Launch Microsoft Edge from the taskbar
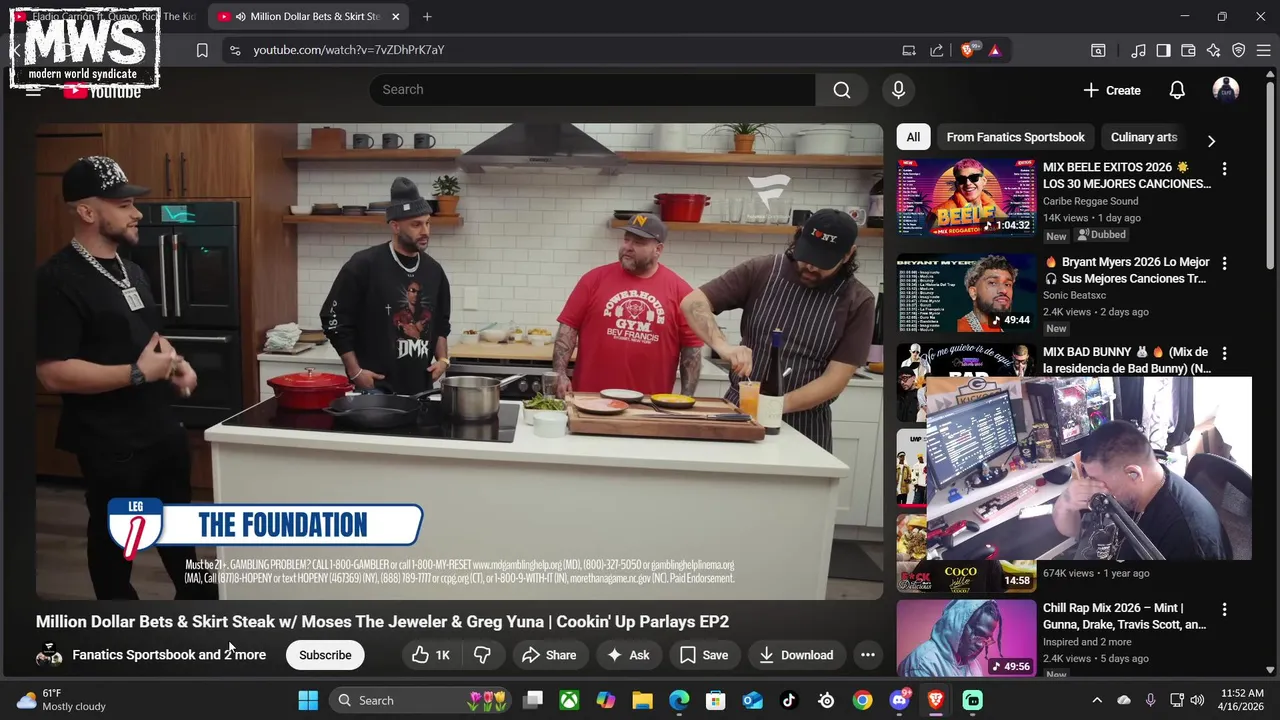The image size is (1280, 720). click(x=679, y=700)
